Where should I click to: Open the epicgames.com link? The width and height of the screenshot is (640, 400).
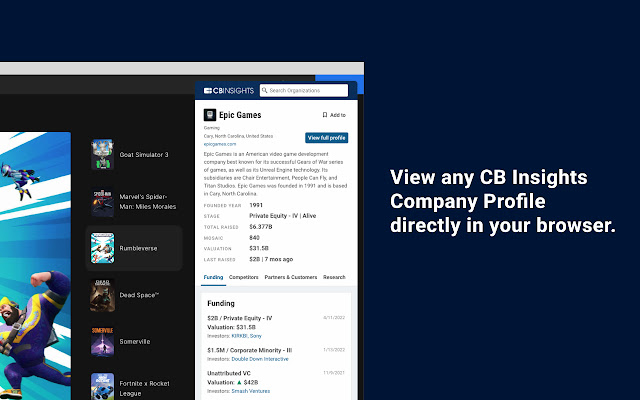click(x=220, y=144)
